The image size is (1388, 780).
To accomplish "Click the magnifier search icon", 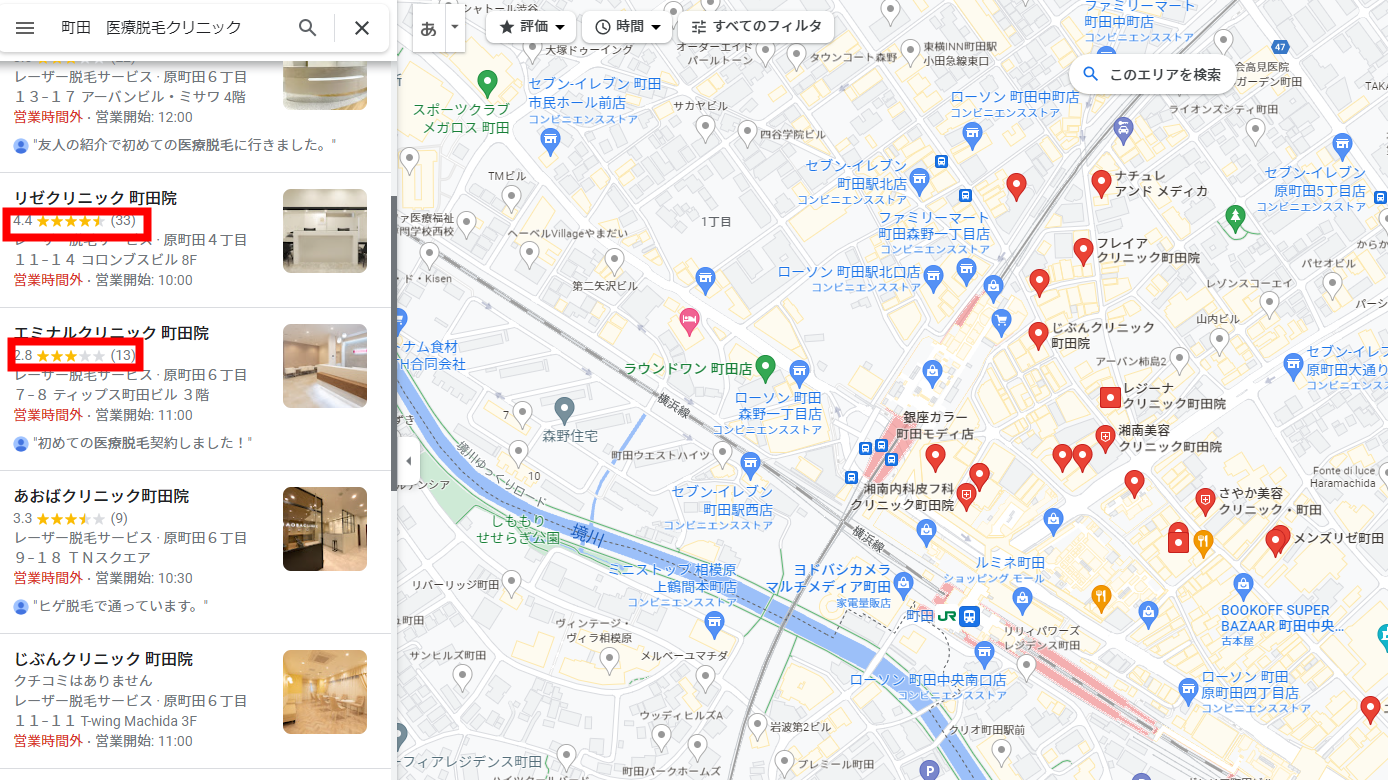I will pyautogui.click(x=308, y=27).
